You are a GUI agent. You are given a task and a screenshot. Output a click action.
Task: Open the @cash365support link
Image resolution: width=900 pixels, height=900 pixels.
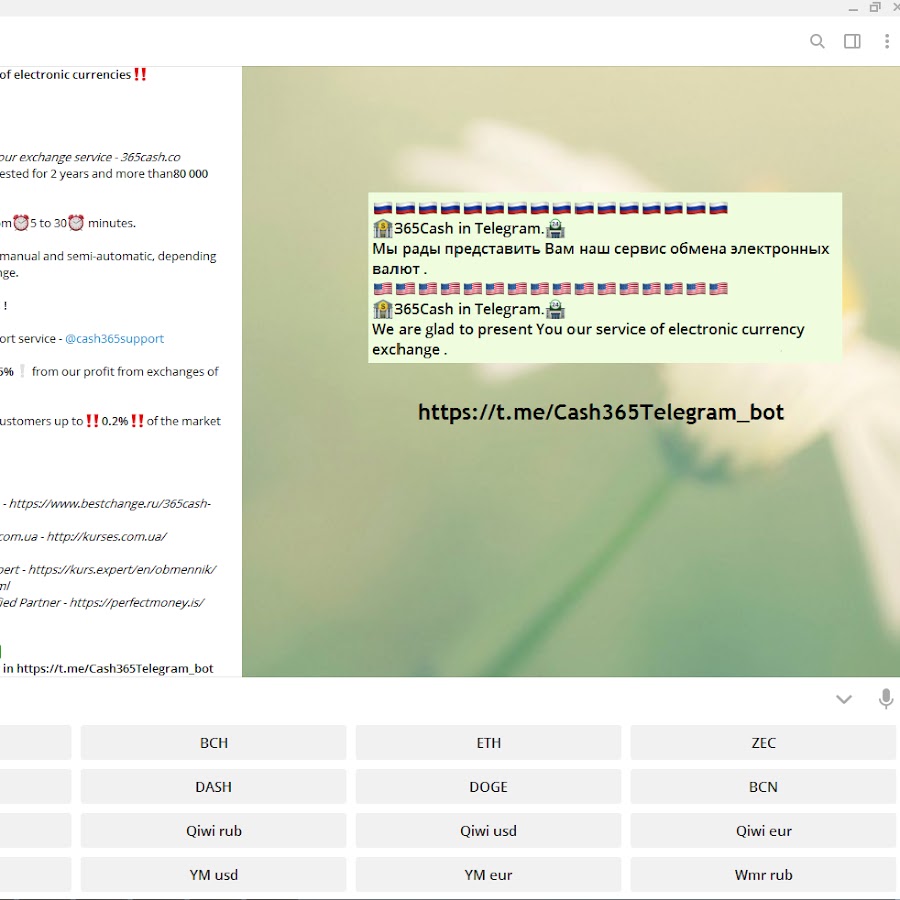(114, 339)
